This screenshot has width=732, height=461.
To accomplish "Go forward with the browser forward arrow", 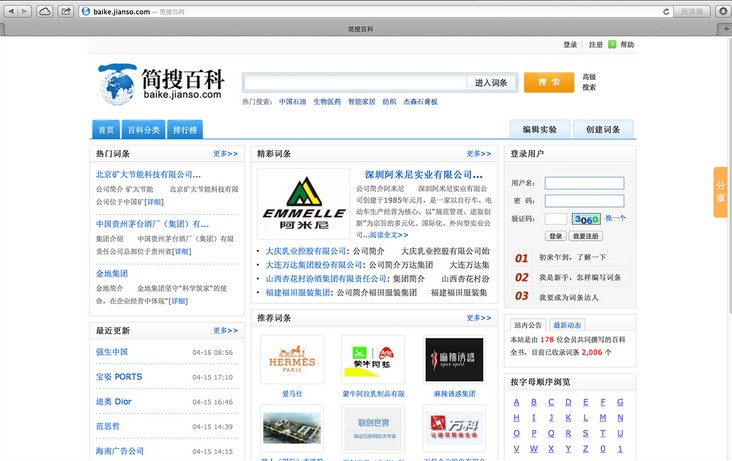I will tap(24, 11).
